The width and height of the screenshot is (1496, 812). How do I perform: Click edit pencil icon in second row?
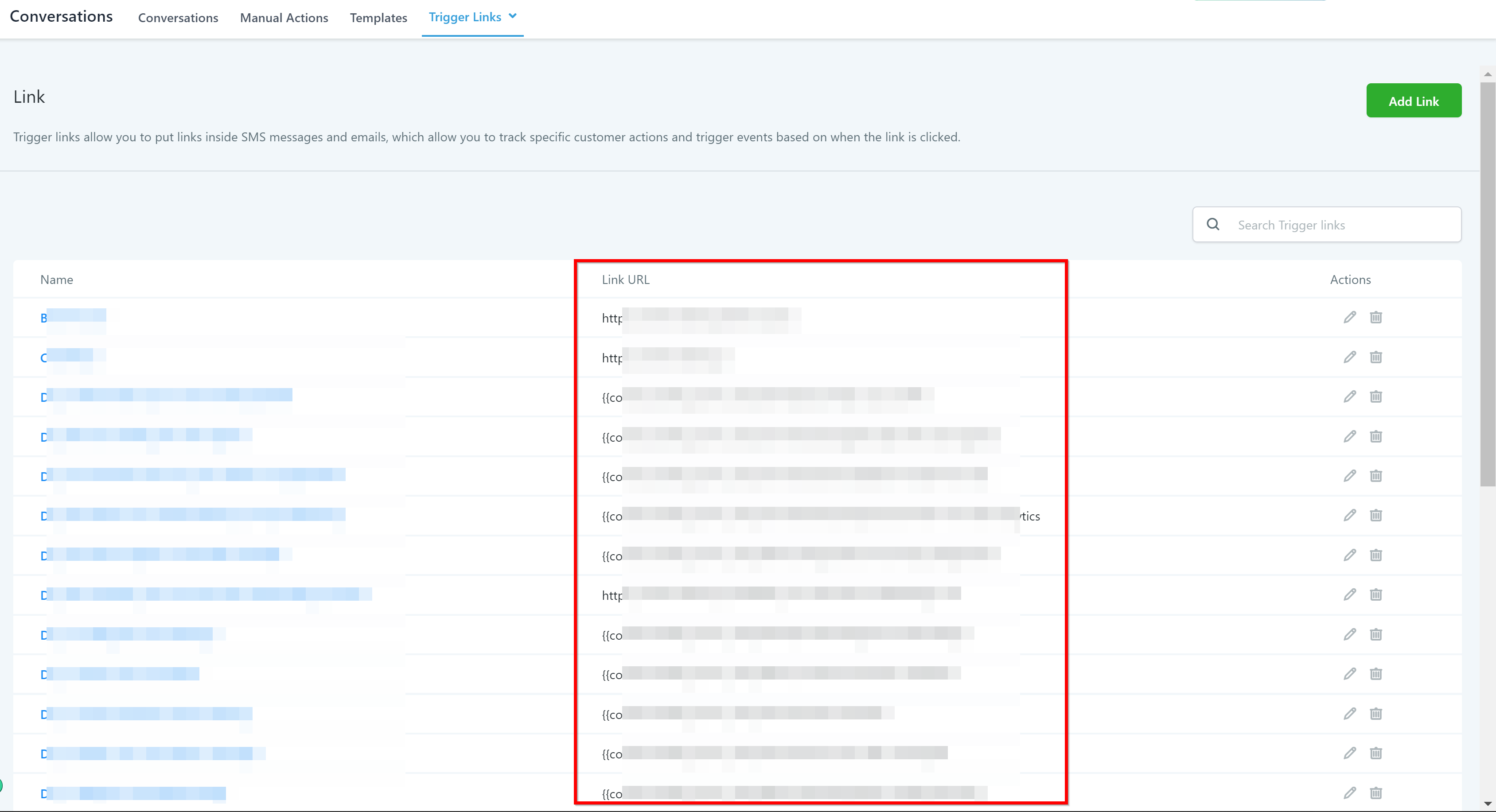pos(1350,357)
